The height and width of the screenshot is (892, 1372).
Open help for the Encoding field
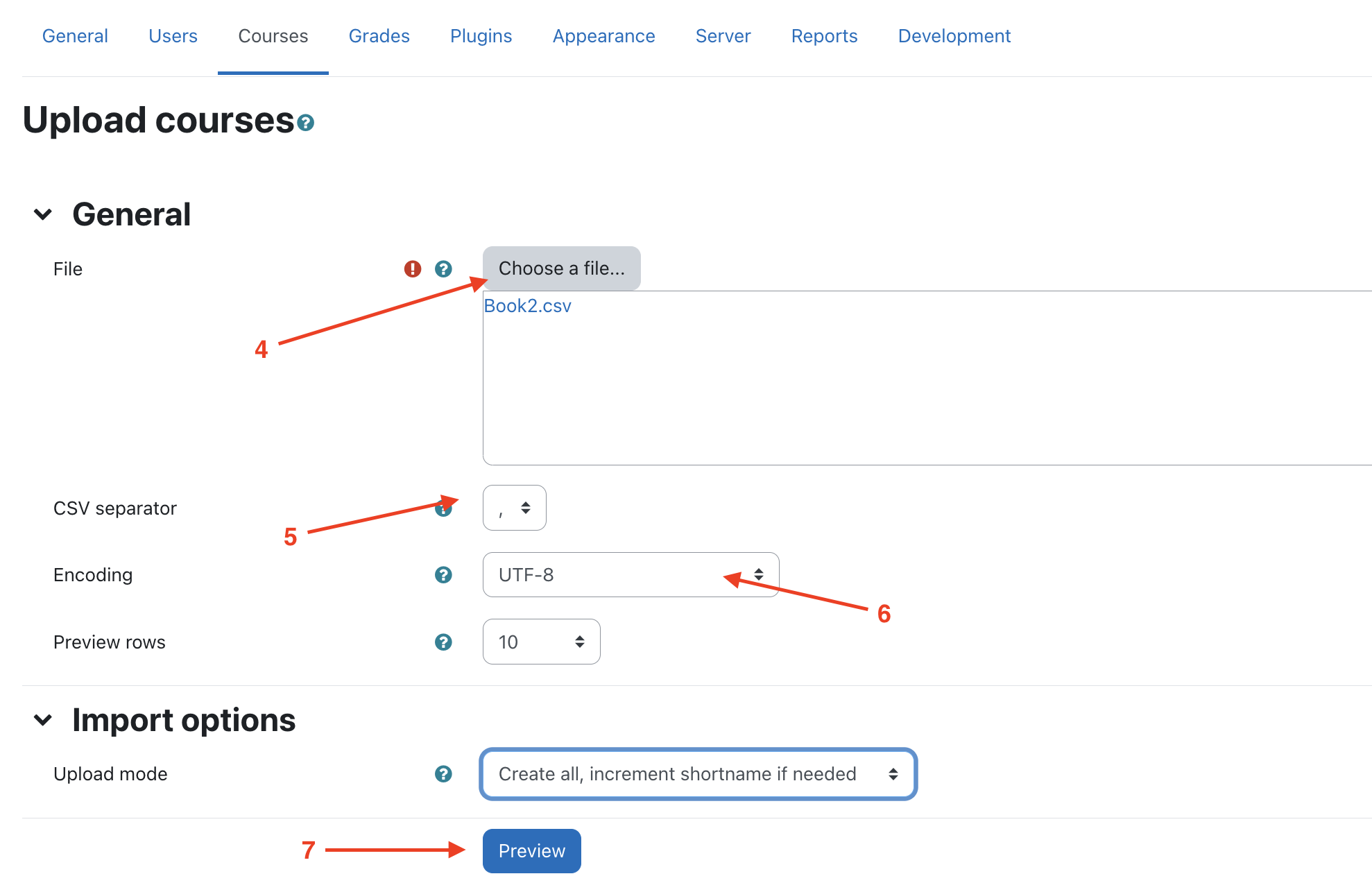[443, 575]
